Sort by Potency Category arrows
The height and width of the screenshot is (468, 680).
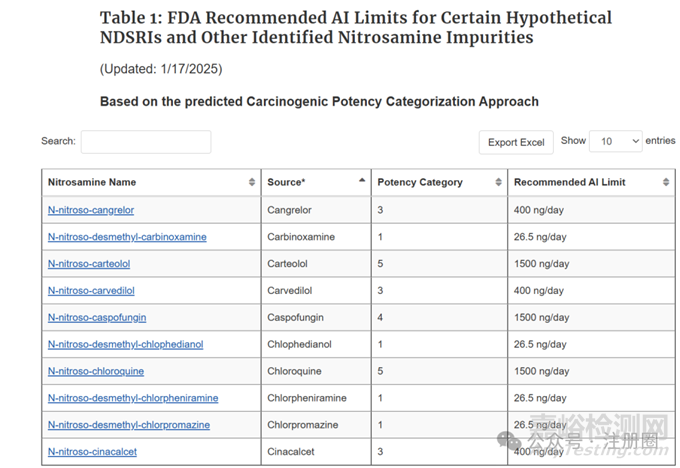point(498,183)
